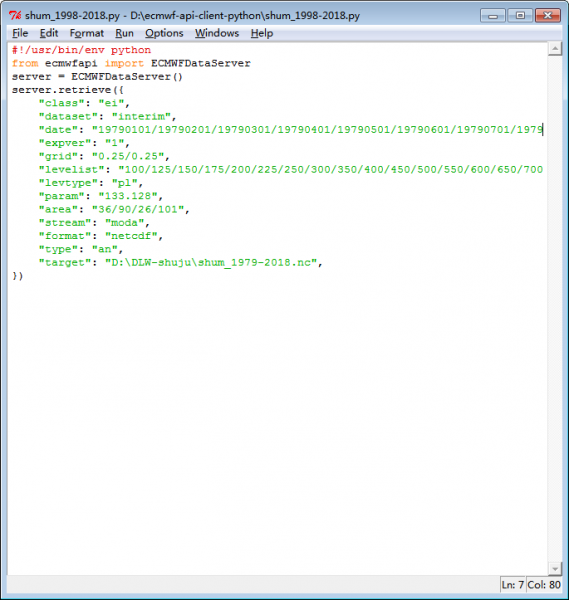Screen dimensions: 569x600
Task: Click the Ln: 7 status bar indicator
Action: click(x=512, y=585)
